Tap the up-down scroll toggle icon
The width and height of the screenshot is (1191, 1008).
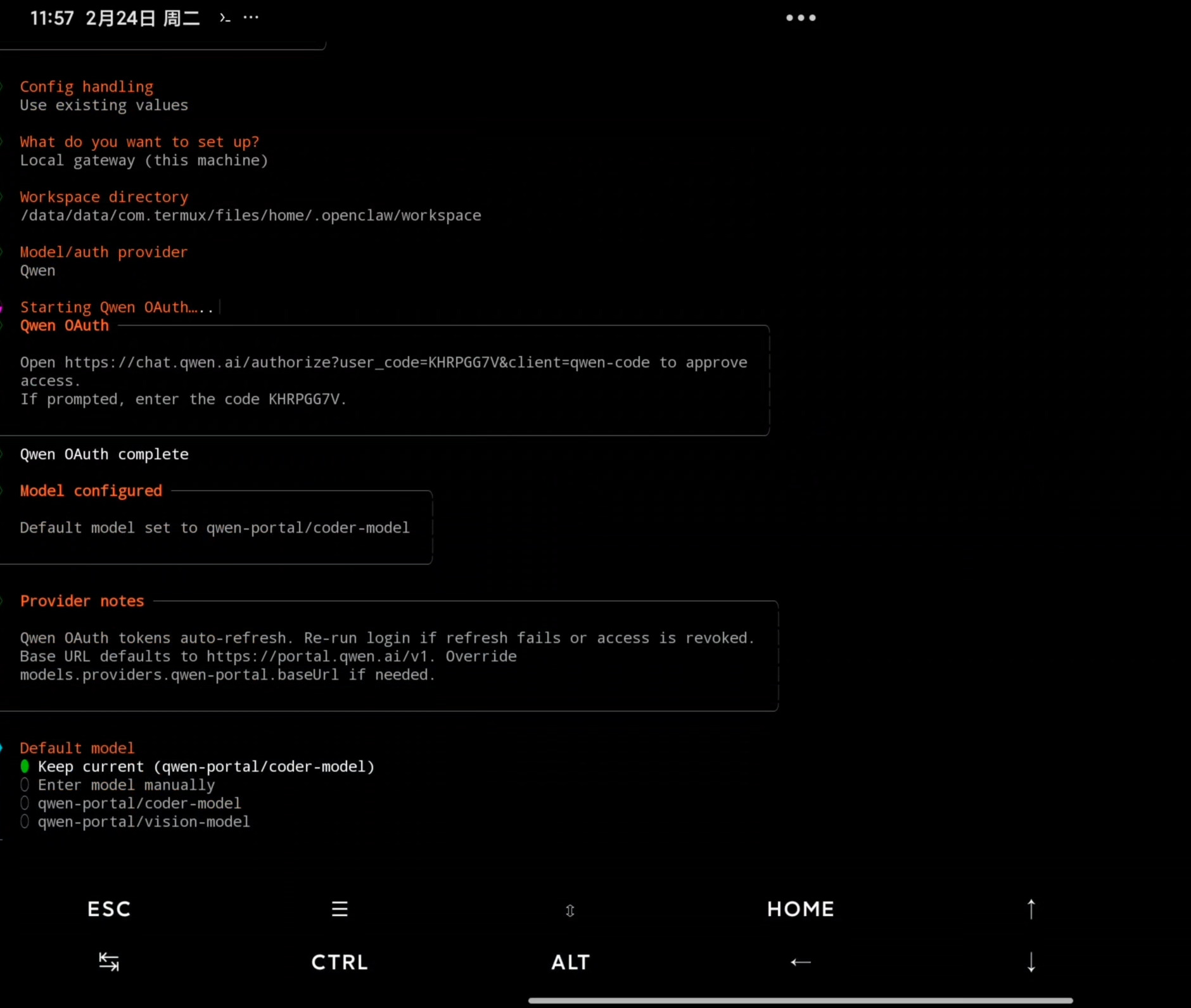[570, 910]
